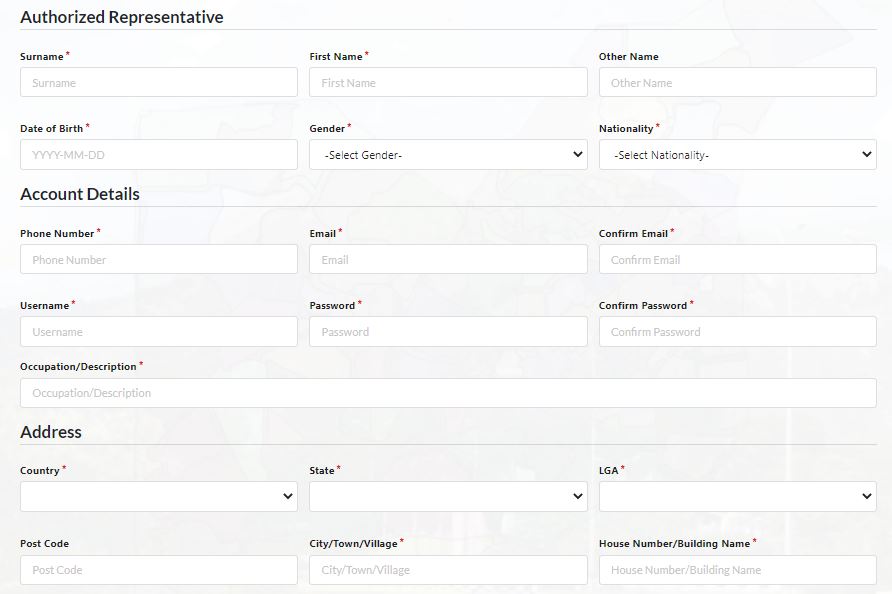Expand the LGA dropdown

(737, 496)
